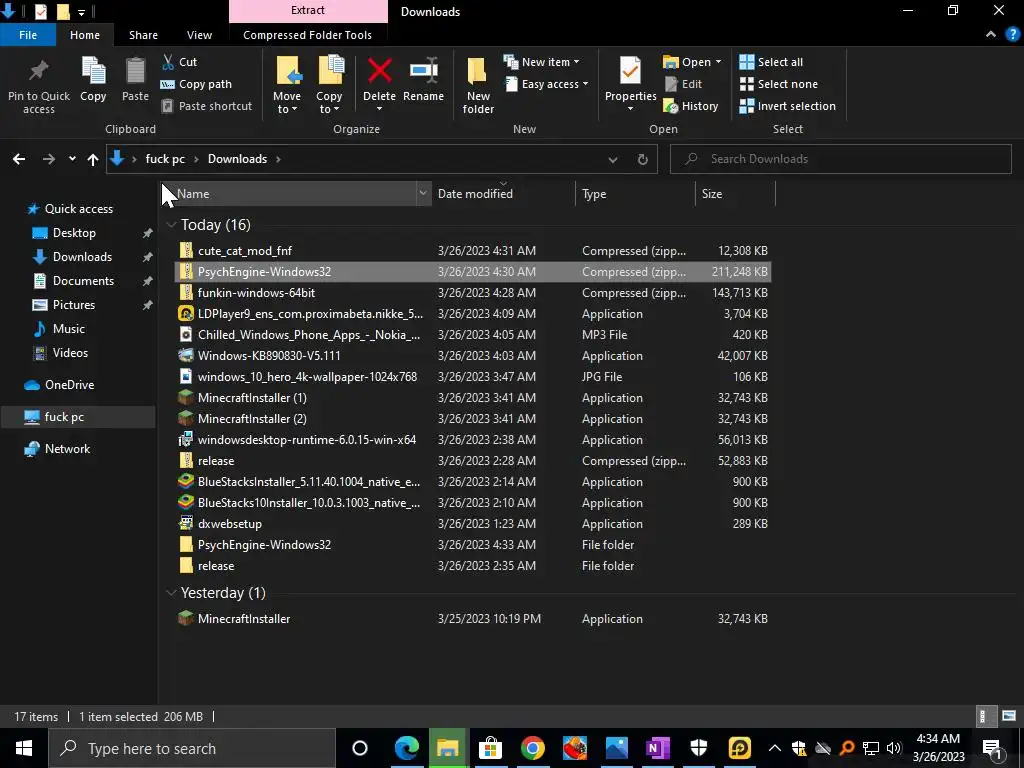Click Edit in Open group
The image size is (1024, 768).
682,84
